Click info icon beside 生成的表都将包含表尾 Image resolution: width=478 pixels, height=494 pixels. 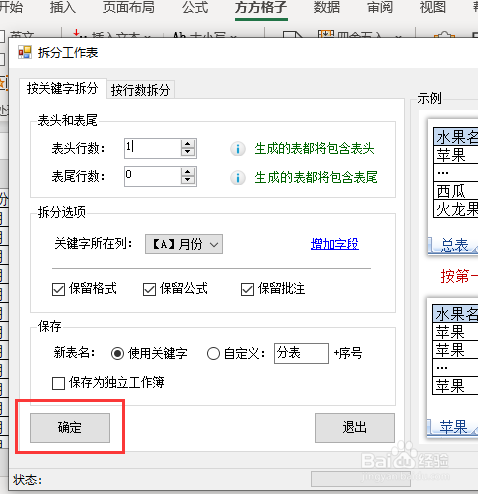238,178
